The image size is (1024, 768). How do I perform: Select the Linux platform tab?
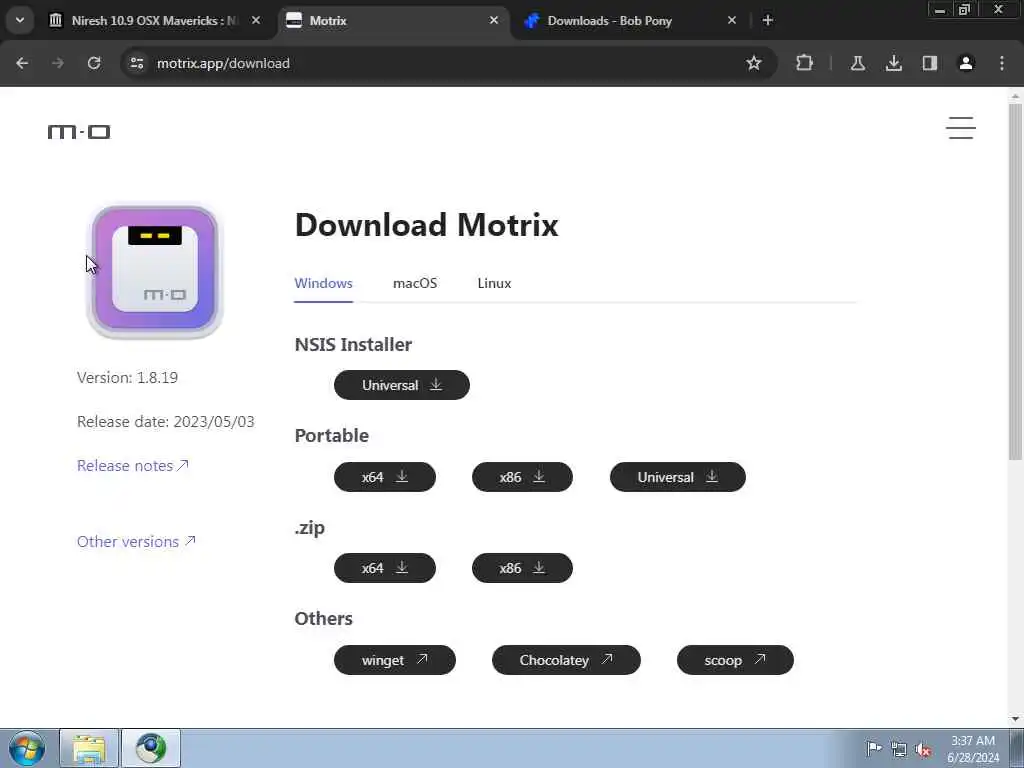(494, 283)
